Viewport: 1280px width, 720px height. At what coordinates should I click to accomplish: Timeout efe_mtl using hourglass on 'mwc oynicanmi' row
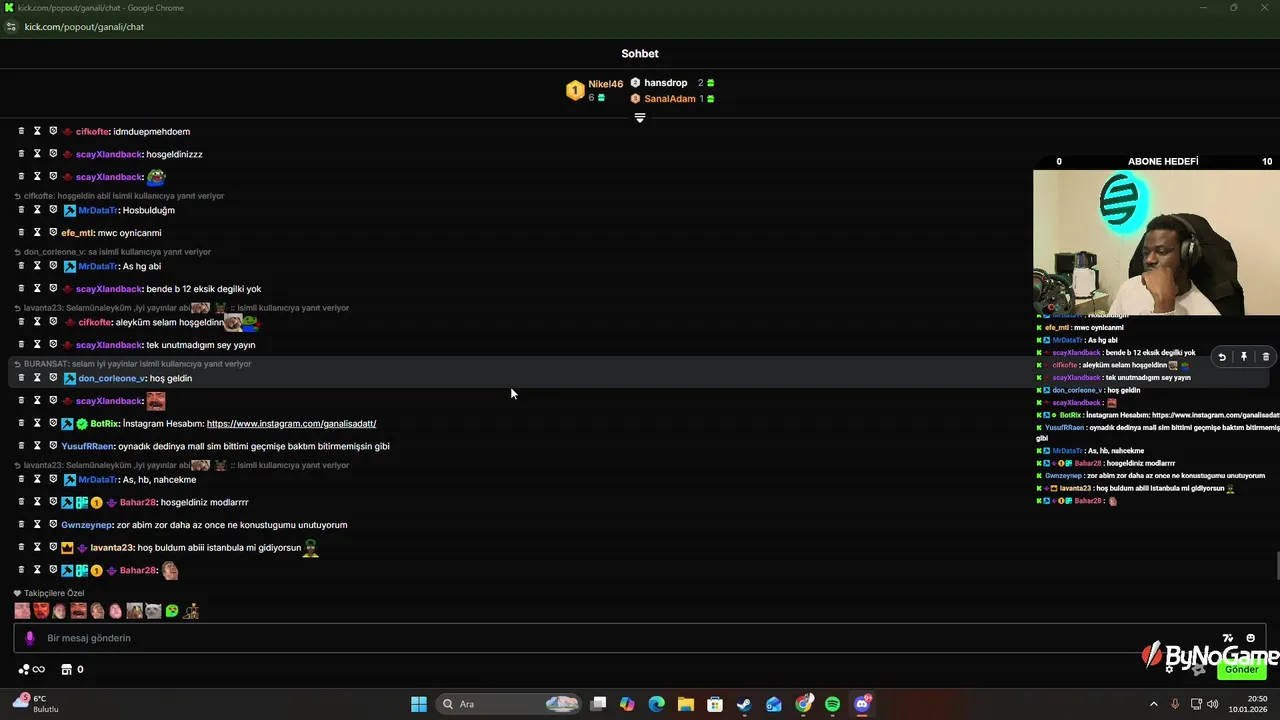point(37,232)
